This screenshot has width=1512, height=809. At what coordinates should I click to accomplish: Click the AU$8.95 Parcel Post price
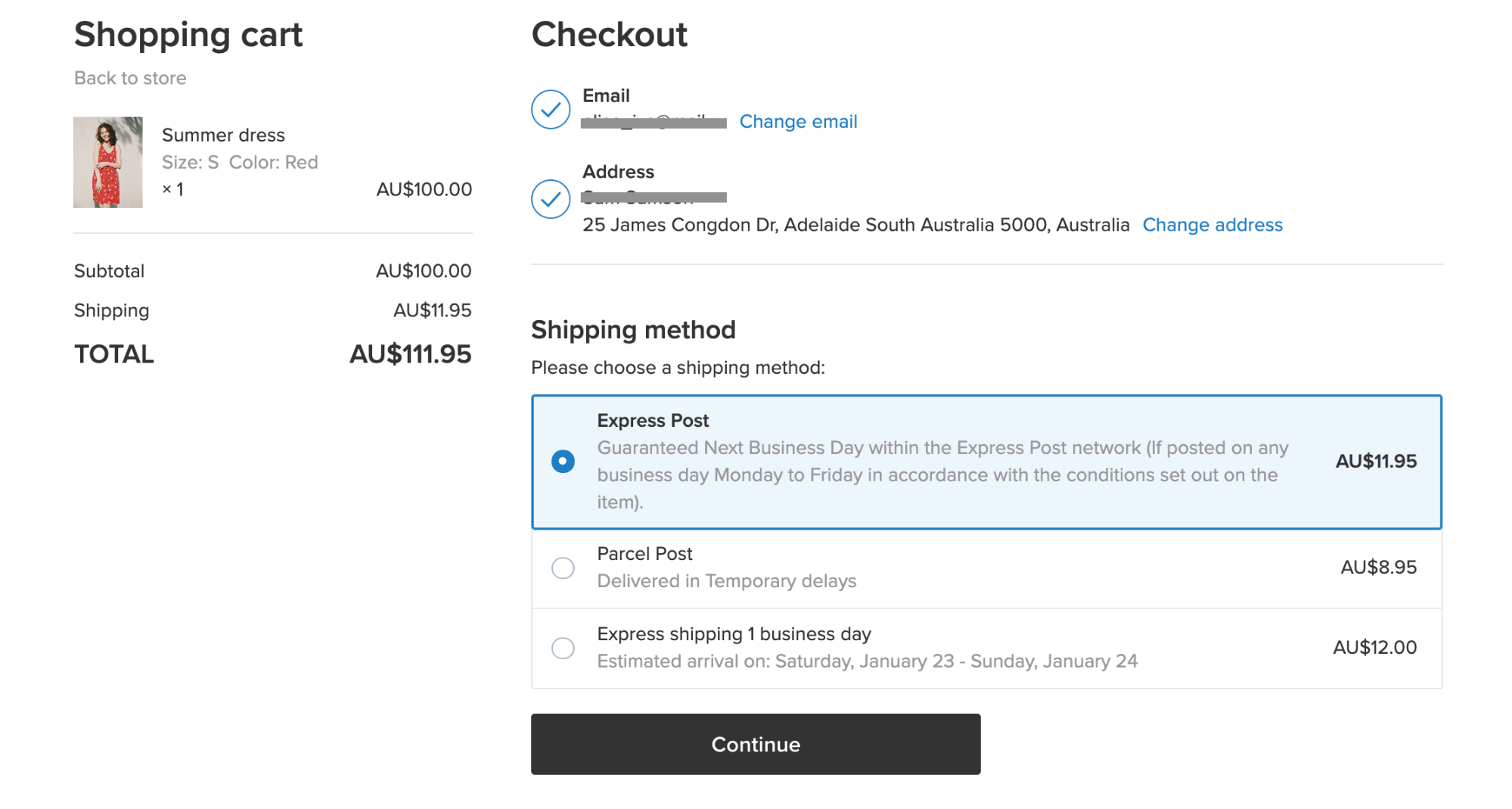click(x=1377, y=568)
